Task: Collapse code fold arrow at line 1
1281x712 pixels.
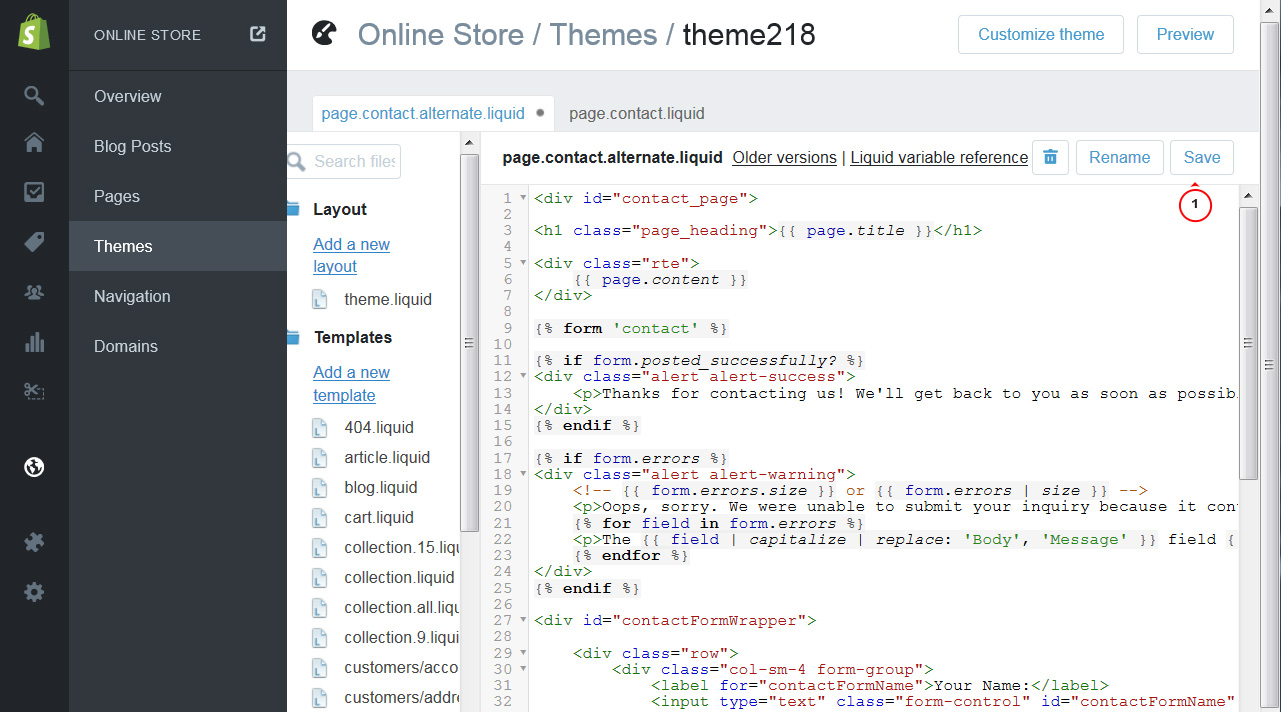Action: [x=523, y=198]
